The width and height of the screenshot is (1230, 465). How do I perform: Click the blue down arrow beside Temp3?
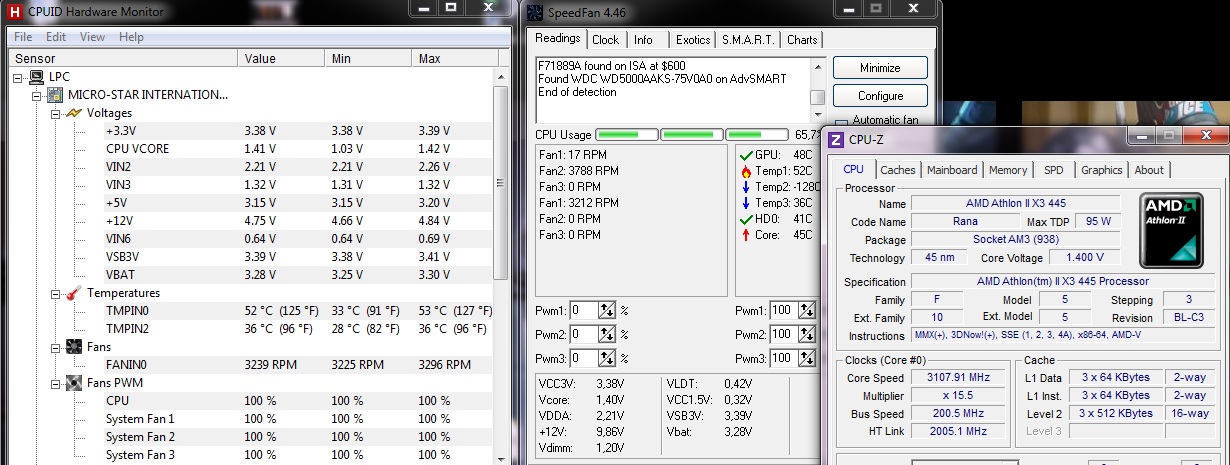(745, 203)
